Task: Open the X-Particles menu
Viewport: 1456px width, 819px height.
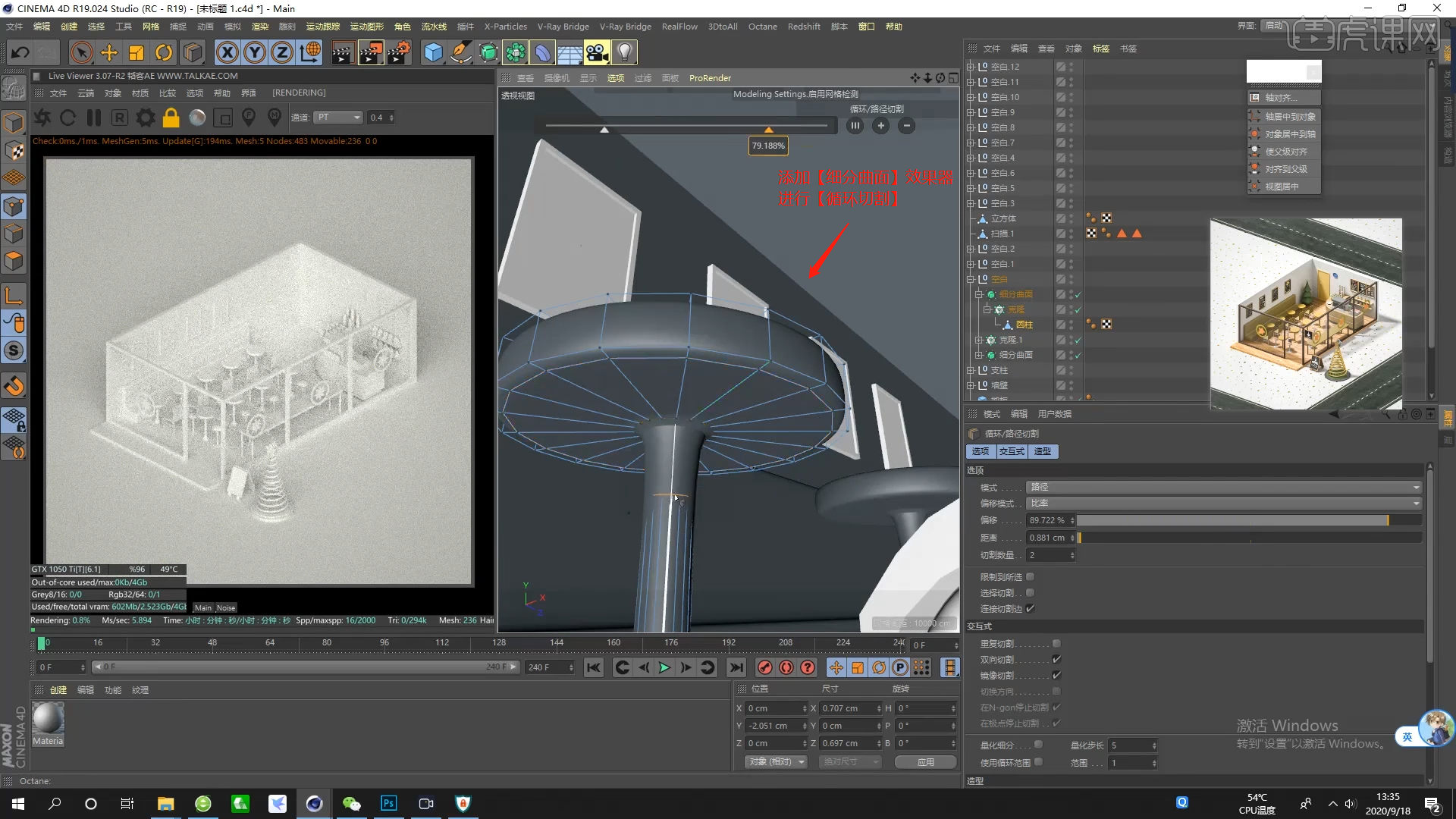Action: pyautogui.click(x=505, y=27)
